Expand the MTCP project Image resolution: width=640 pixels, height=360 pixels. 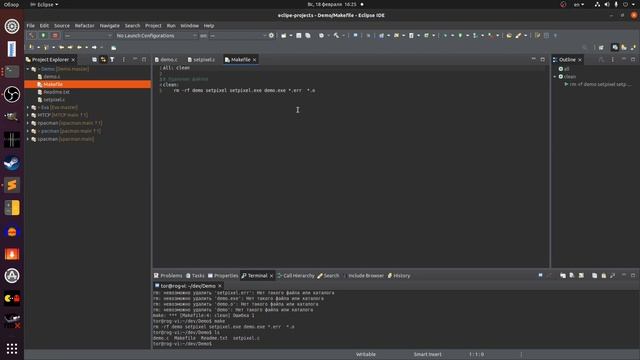click(28, 115)
